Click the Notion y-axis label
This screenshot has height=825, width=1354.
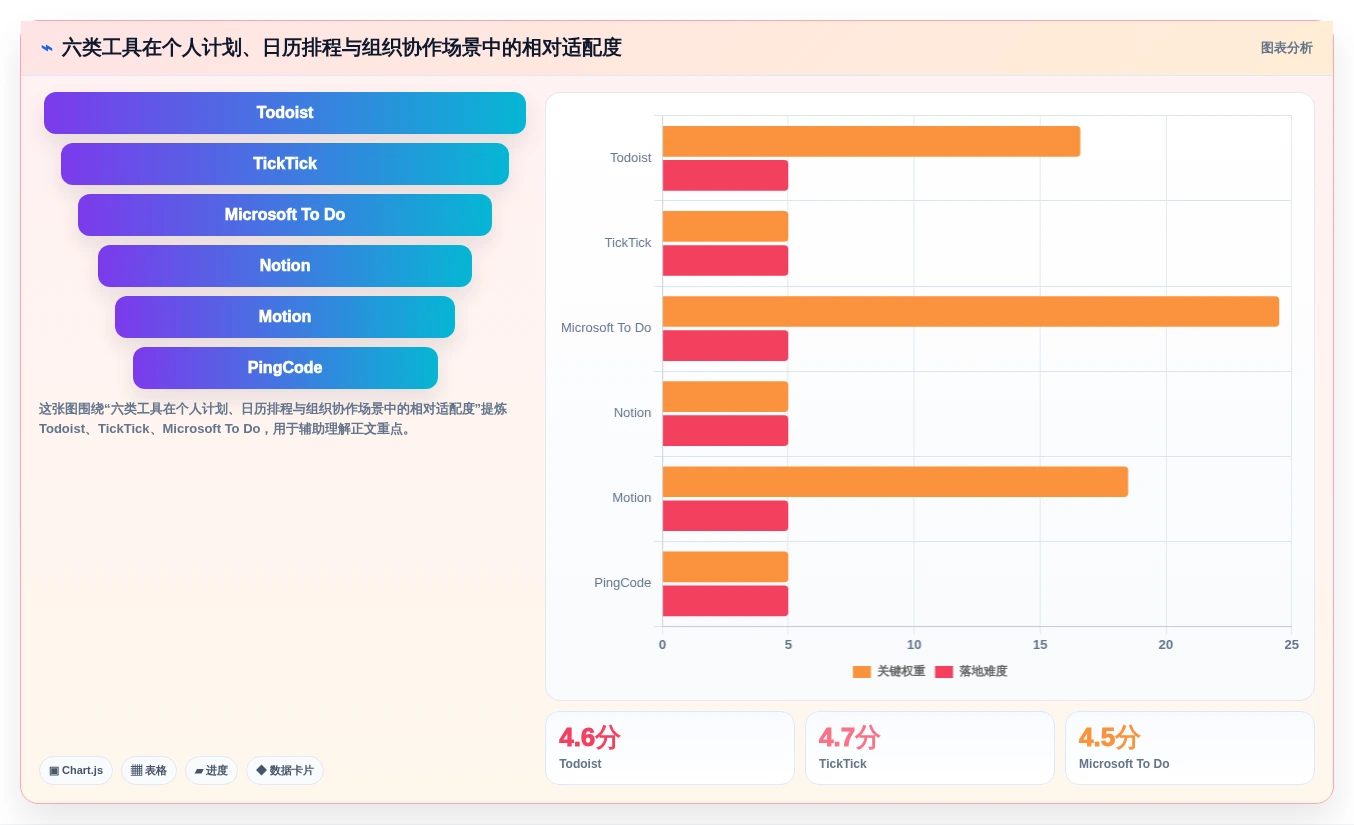click(633, 413)
